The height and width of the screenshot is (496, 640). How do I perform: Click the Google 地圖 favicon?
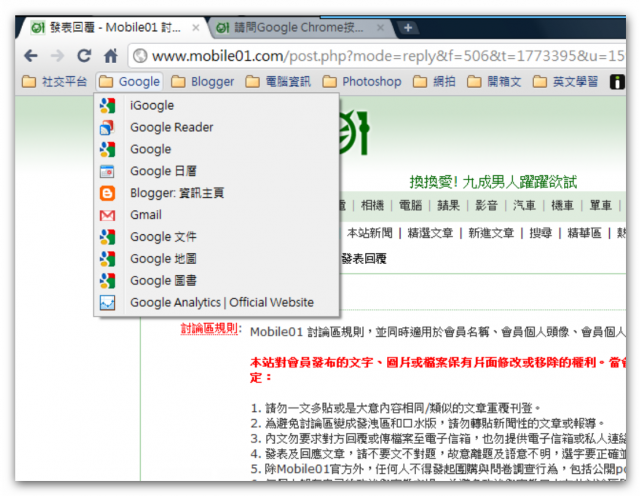click(x=107, y=259)
